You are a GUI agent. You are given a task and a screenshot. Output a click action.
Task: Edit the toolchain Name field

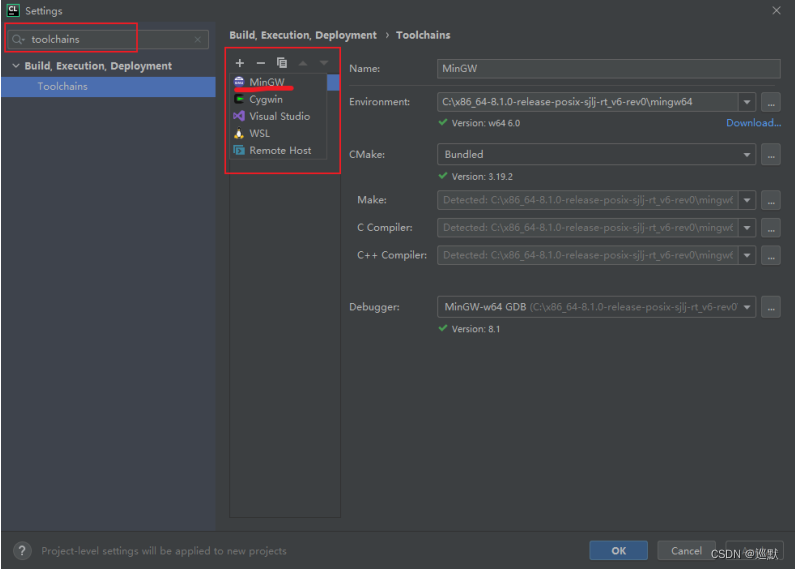pyautogui.click(x=608, y=68)
